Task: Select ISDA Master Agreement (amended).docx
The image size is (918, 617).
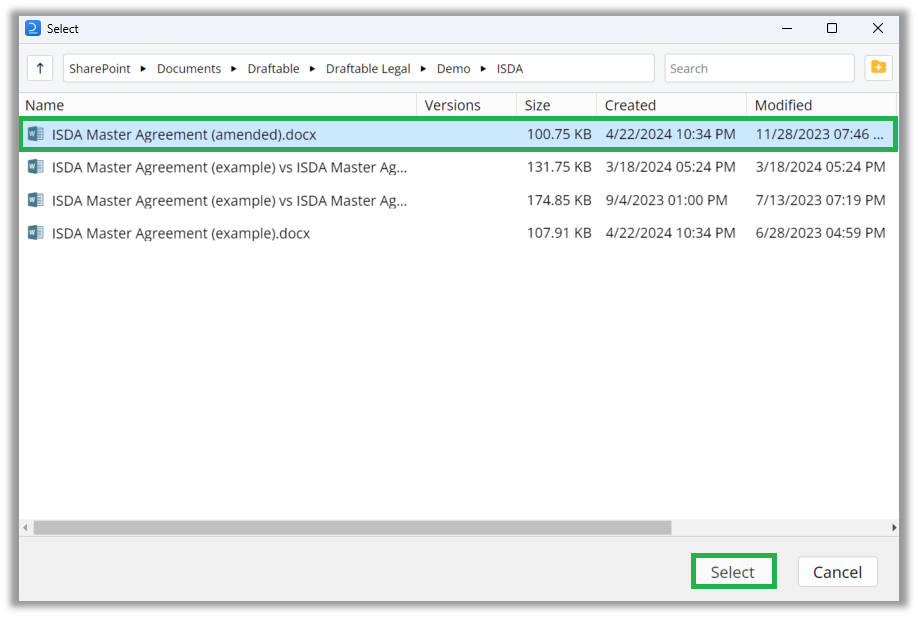Action: (x=458, y=134)
